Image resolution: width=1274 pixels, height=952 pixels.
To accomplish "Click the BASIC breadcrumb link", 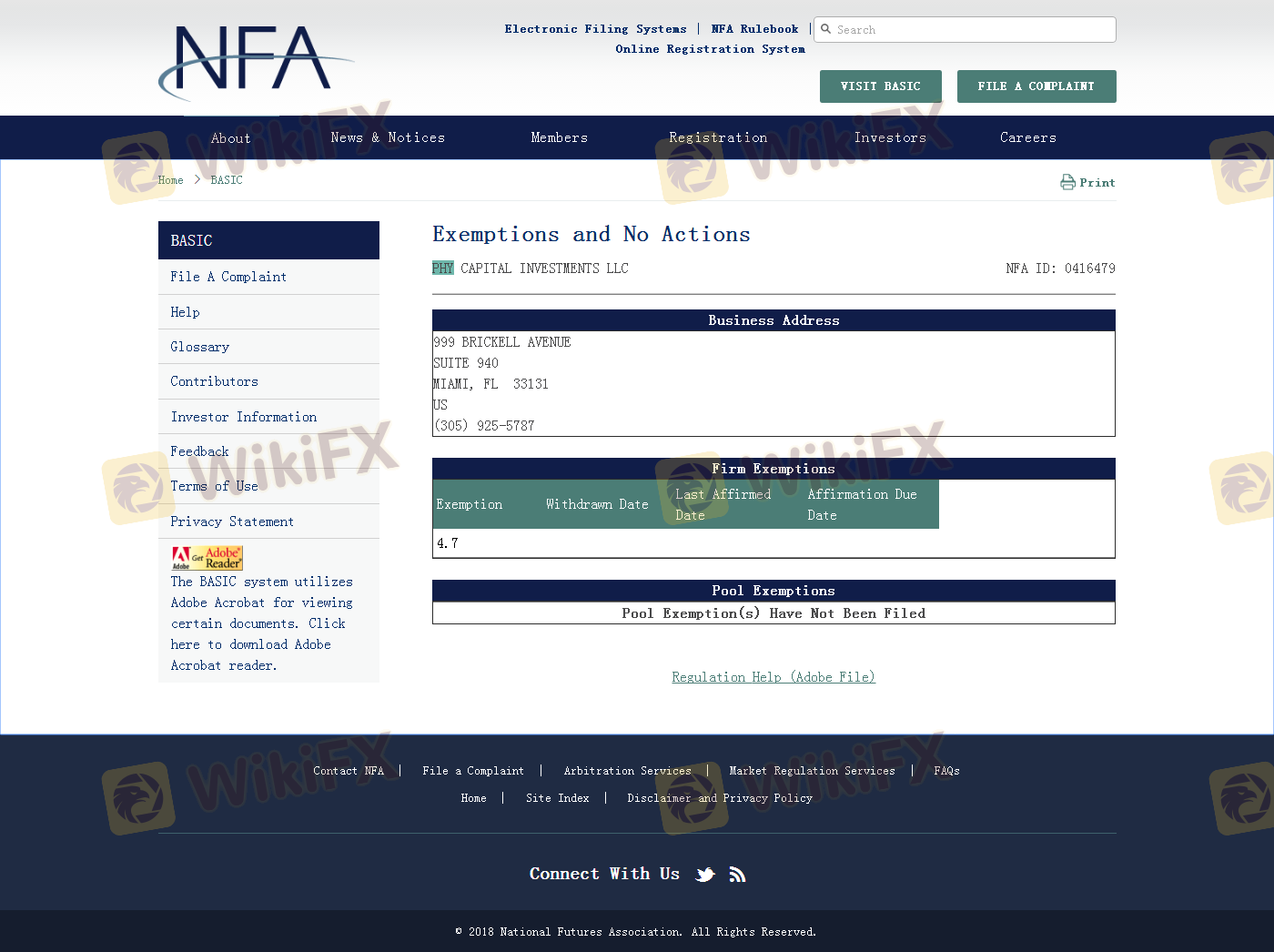I will pyautogui.click(x=227, y=180).
